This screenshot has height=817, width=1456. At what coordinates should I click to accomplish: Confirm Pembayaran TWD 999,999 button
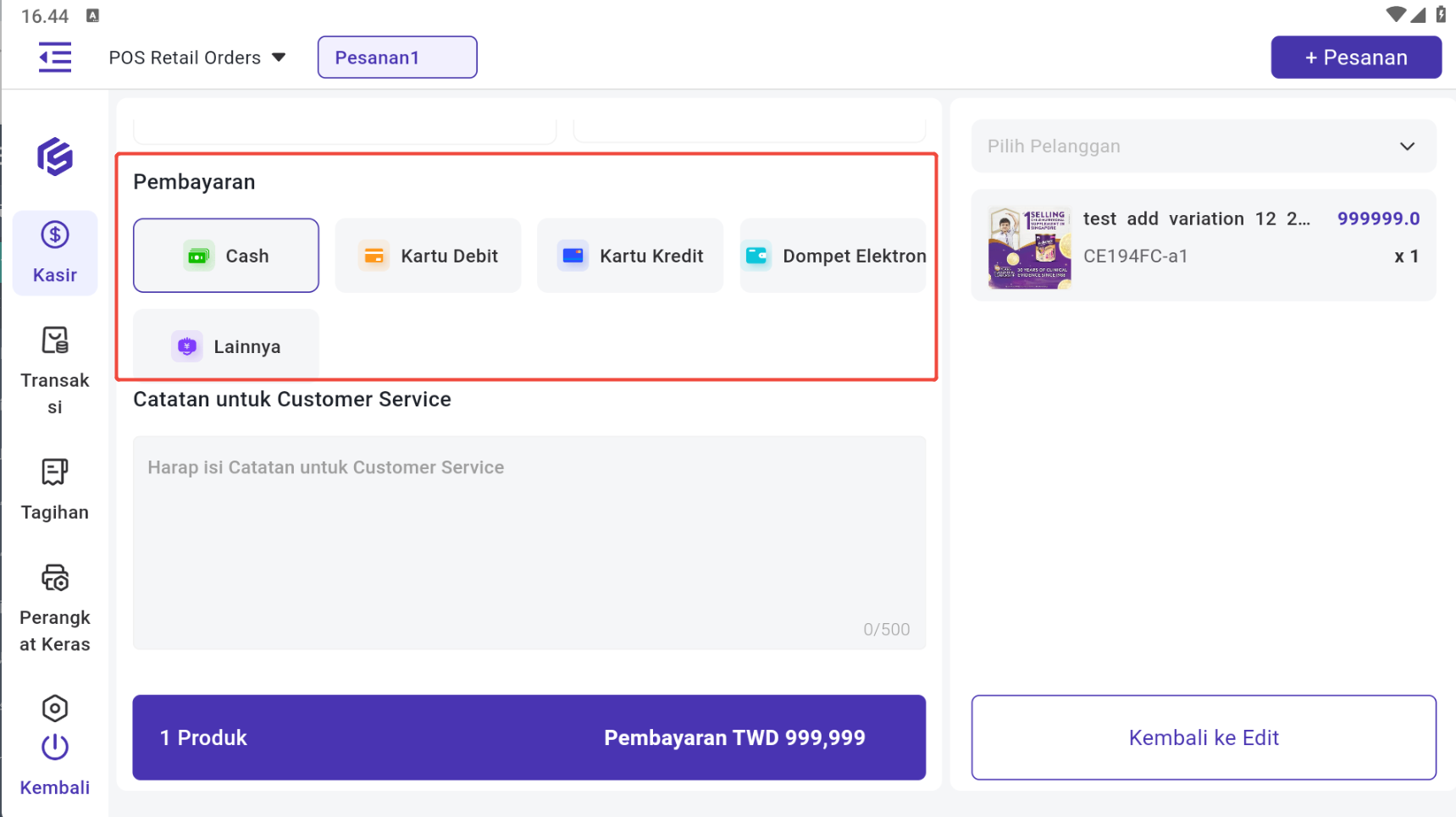pos(529,737)
